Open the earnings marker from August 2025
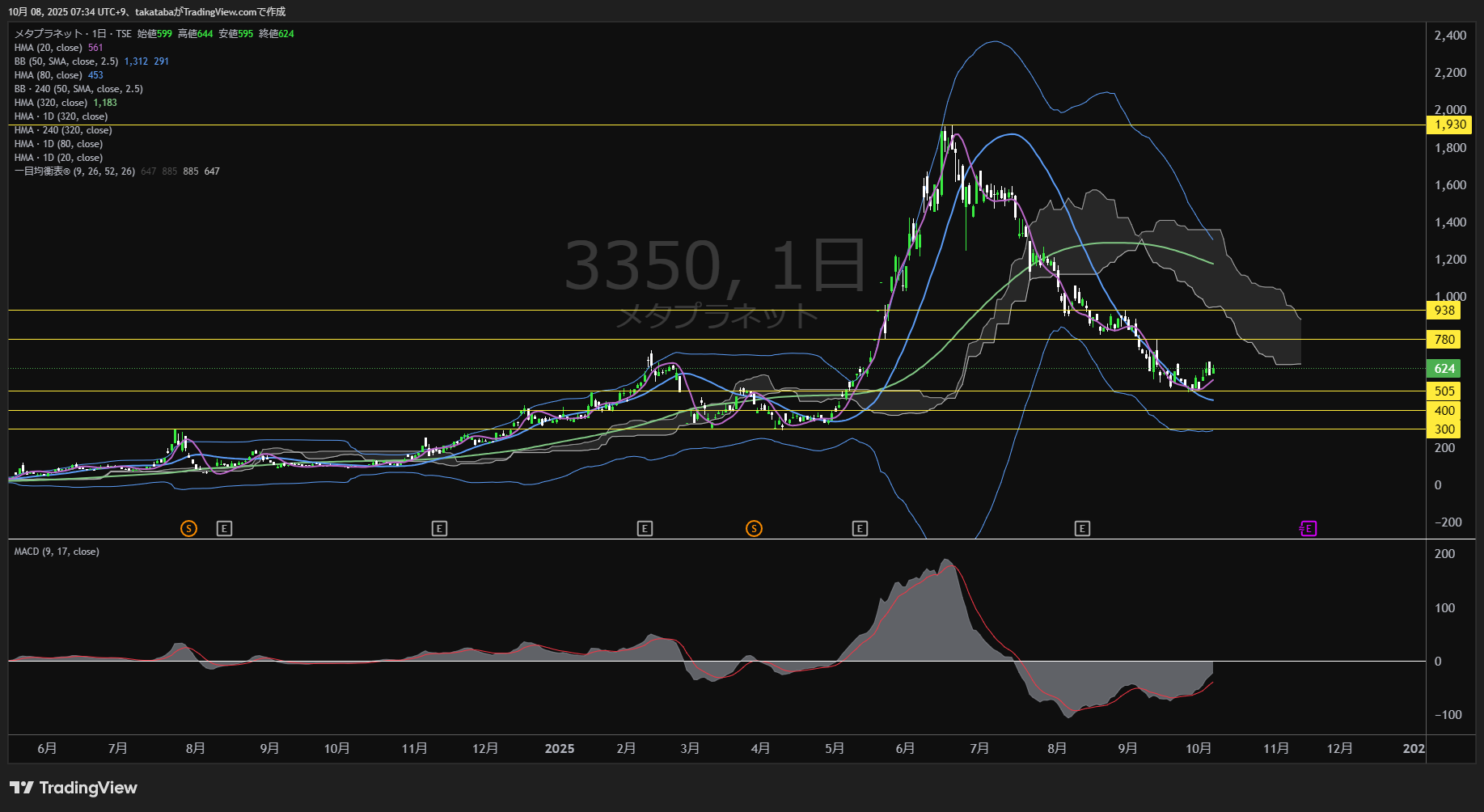 [1082, 529]
